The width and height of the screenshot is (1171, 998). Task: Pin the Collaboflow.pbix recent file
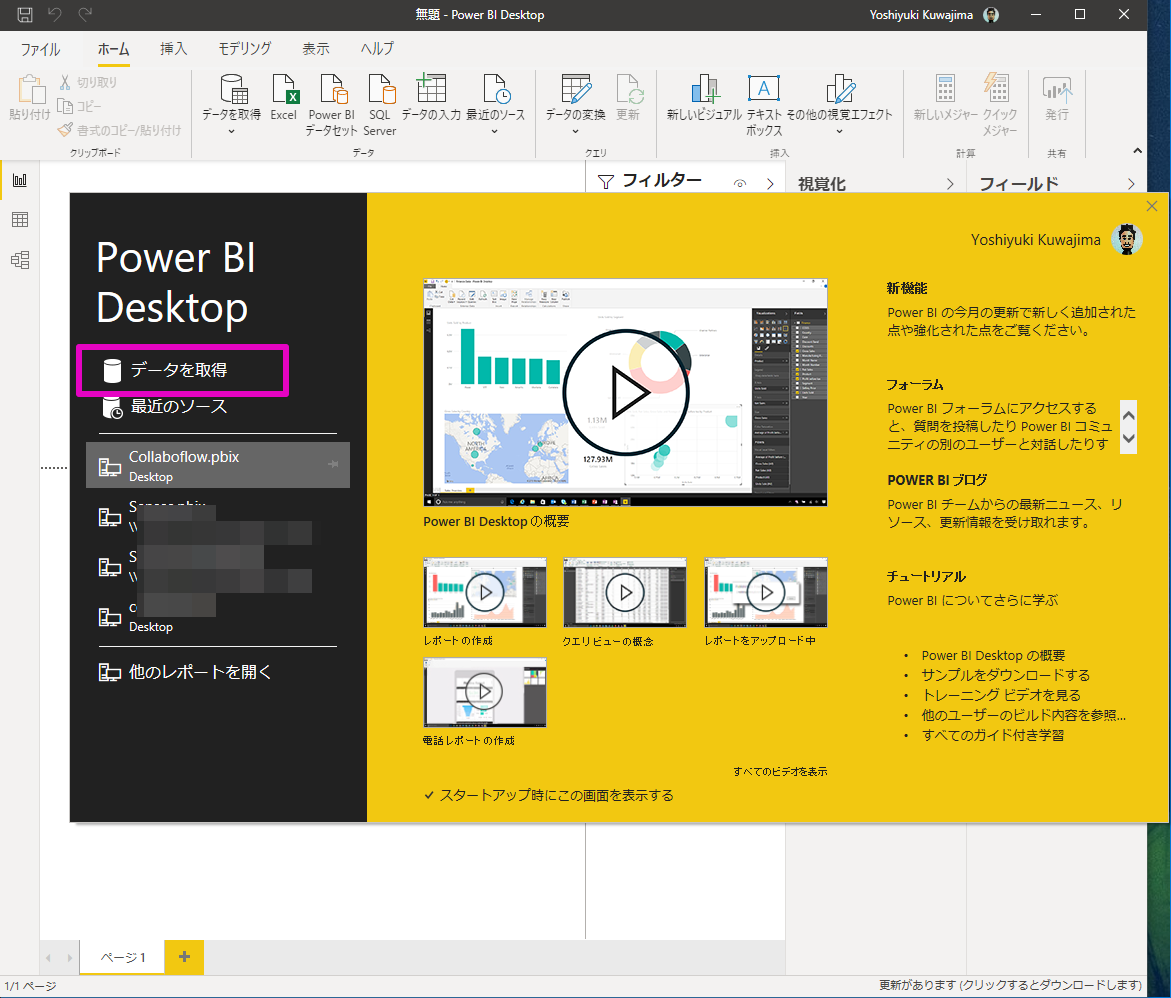tap(332, 464)
